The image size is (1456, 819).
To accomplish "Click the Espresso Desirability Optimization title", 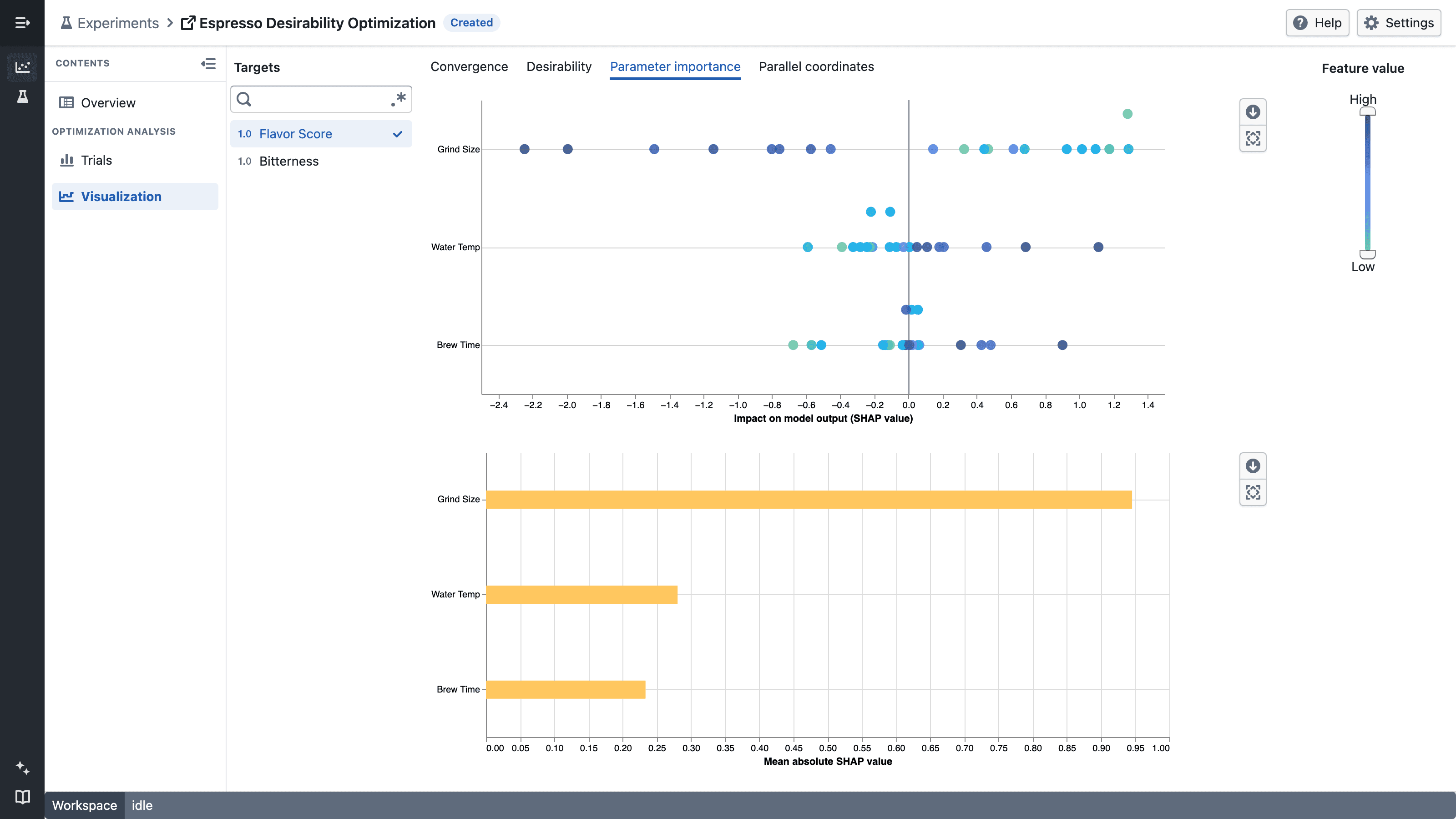I will coord(317,23).
